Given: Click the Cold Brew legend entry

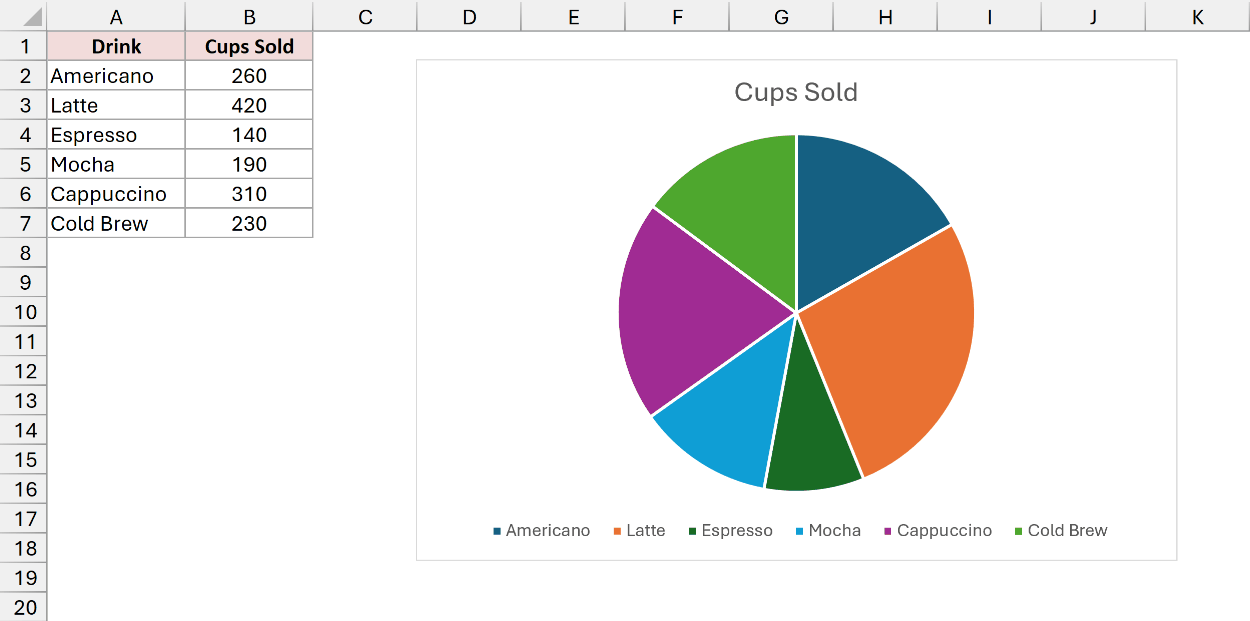Looking at the screenshot, I should 1061,531.
